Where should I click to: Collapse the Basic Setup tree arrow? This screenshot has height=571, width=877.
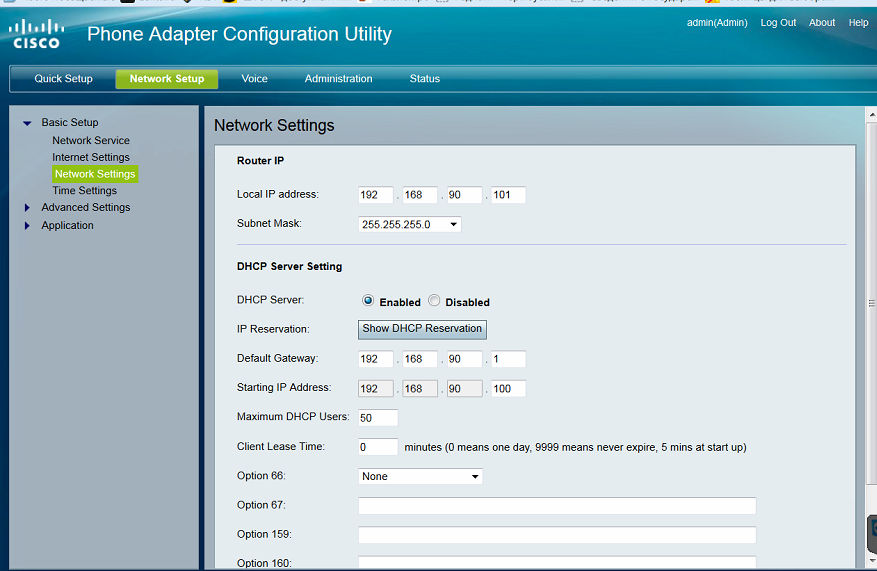[27, 123]
